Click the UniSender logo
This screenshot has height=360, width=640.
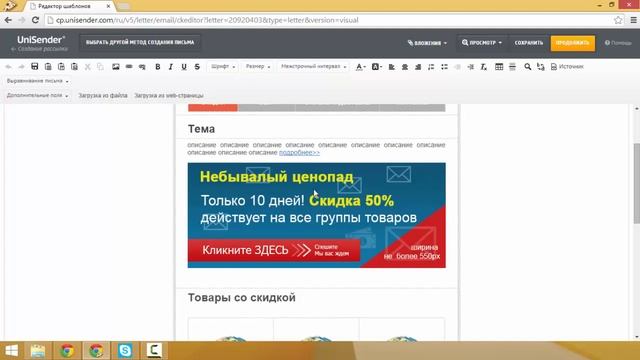click(x=41, y=40)
